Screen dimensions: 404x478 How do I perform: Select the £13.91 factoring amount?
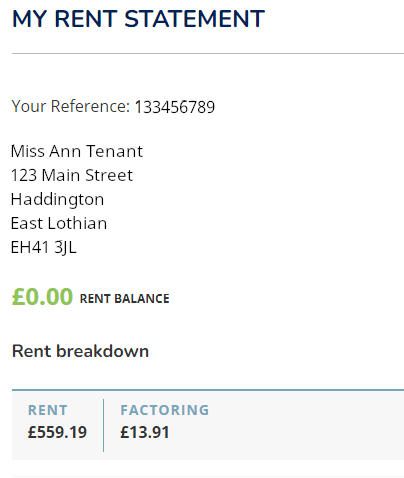[145, 432]
